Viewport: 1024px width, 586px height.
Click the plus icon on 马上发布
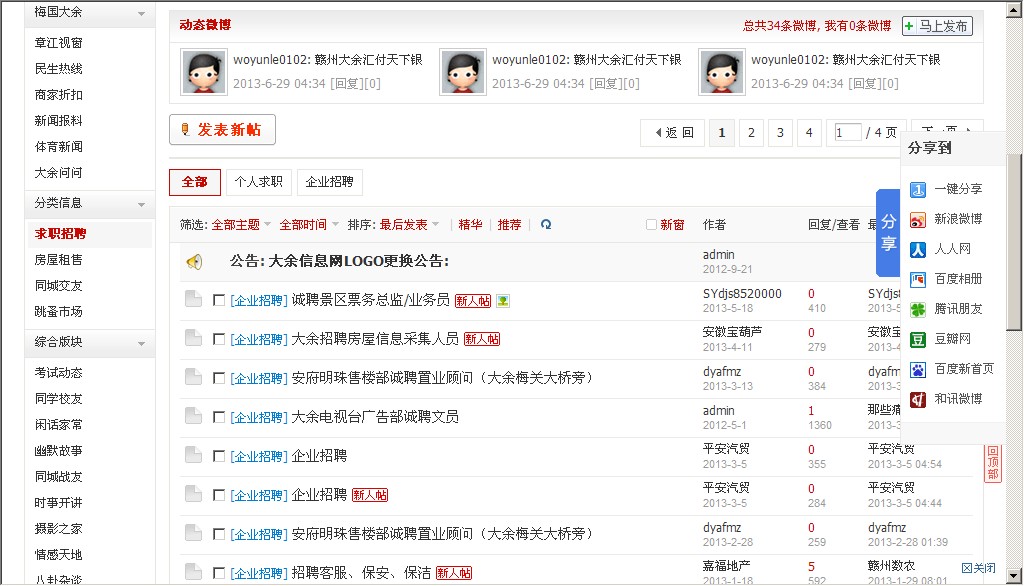point(909,26)
